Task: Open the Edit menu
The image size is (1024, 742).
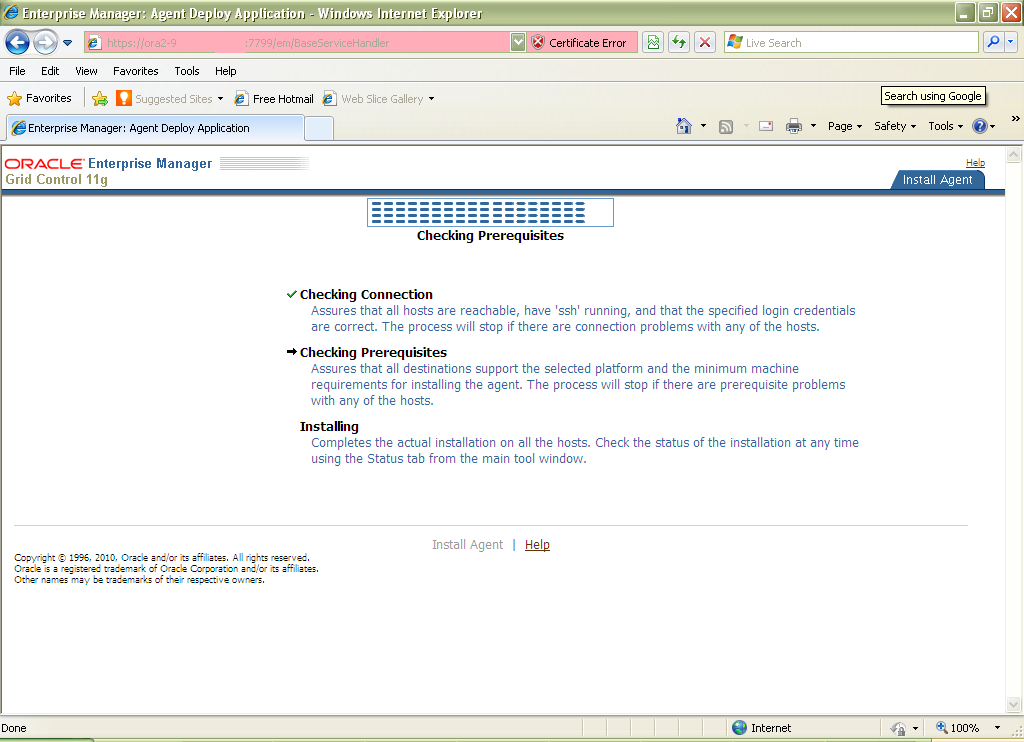Action: pos(50,71)
